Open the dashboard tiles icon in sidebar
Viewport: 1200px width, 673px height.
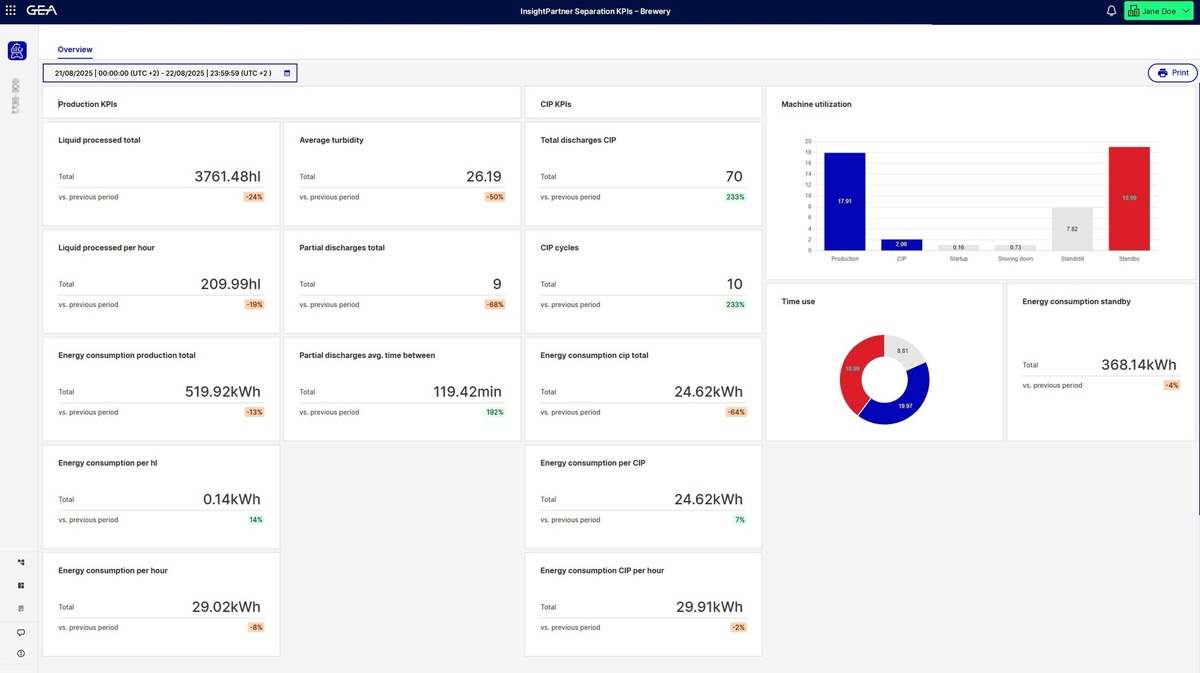point(21,585)
